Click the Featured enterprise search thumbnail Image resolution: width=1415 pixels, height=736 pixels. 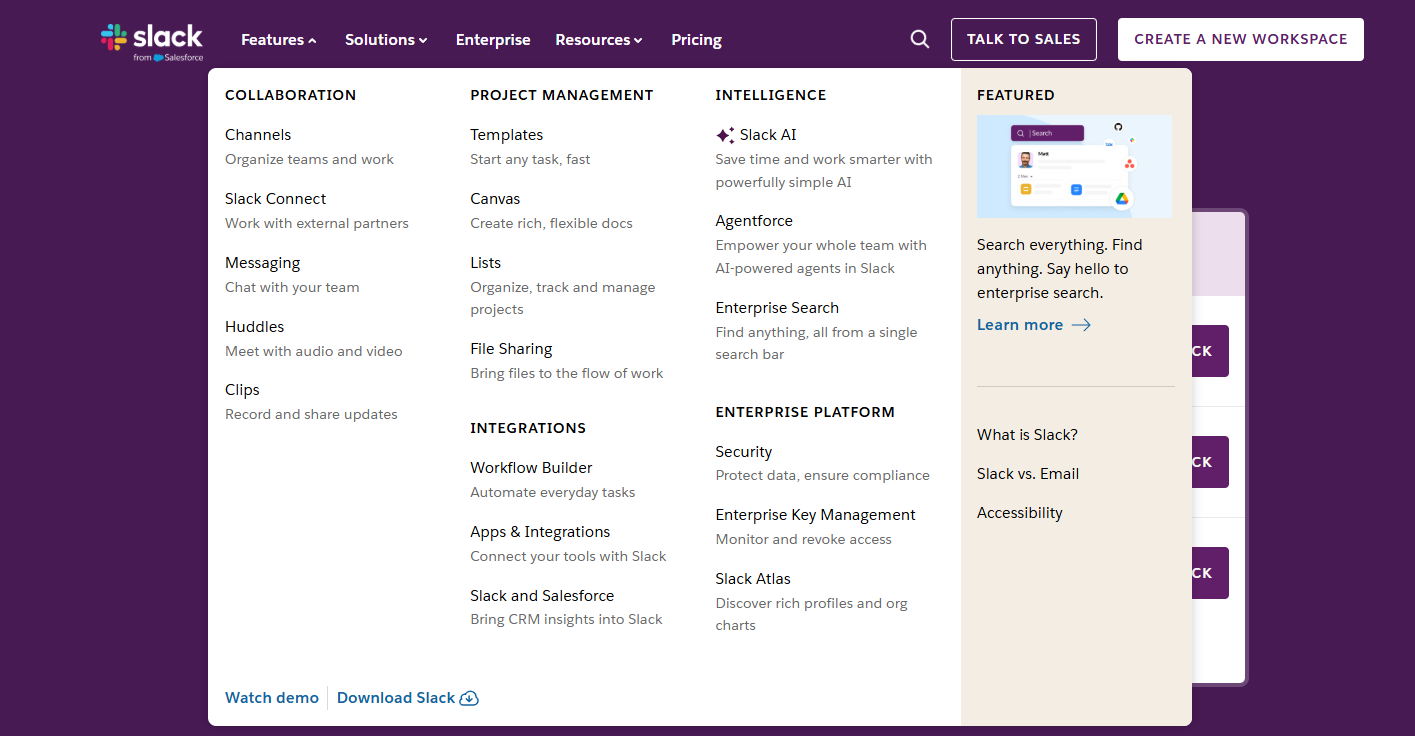click(x=1075, y=167)
